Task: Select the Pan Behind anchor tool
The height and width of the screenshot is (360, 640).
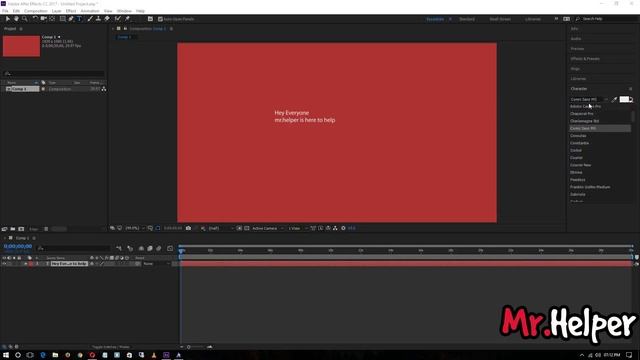Action: pos(52,19)
